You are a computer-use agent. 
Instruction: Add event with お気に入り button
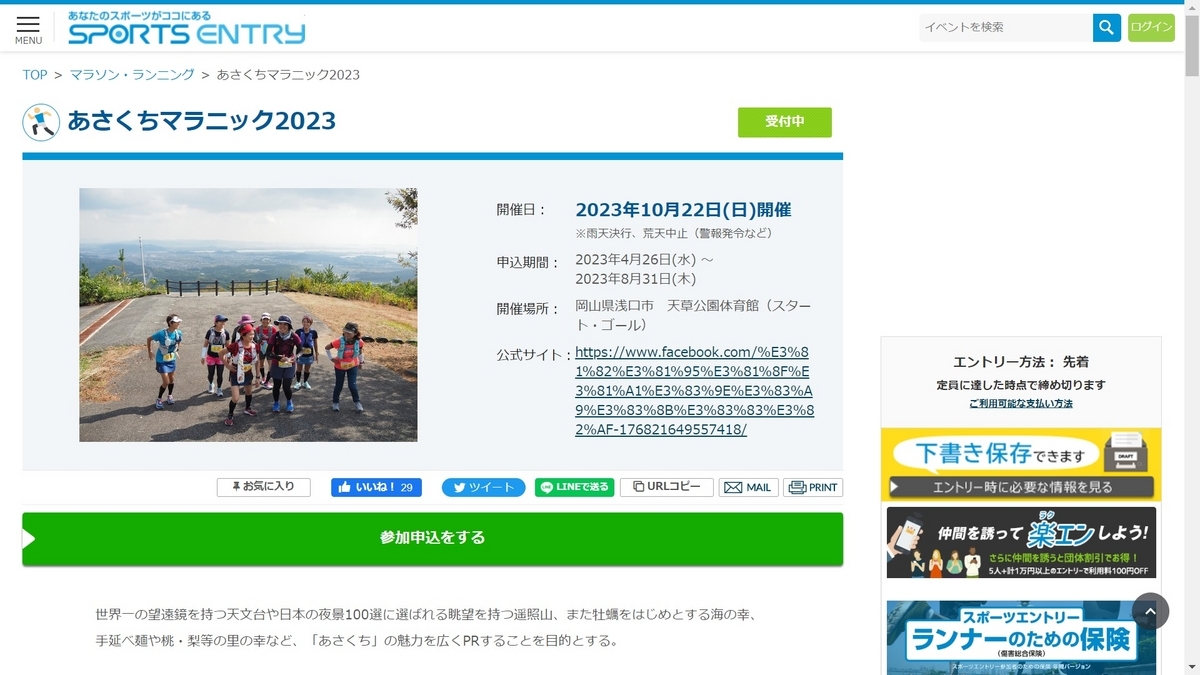coord(264,487)
